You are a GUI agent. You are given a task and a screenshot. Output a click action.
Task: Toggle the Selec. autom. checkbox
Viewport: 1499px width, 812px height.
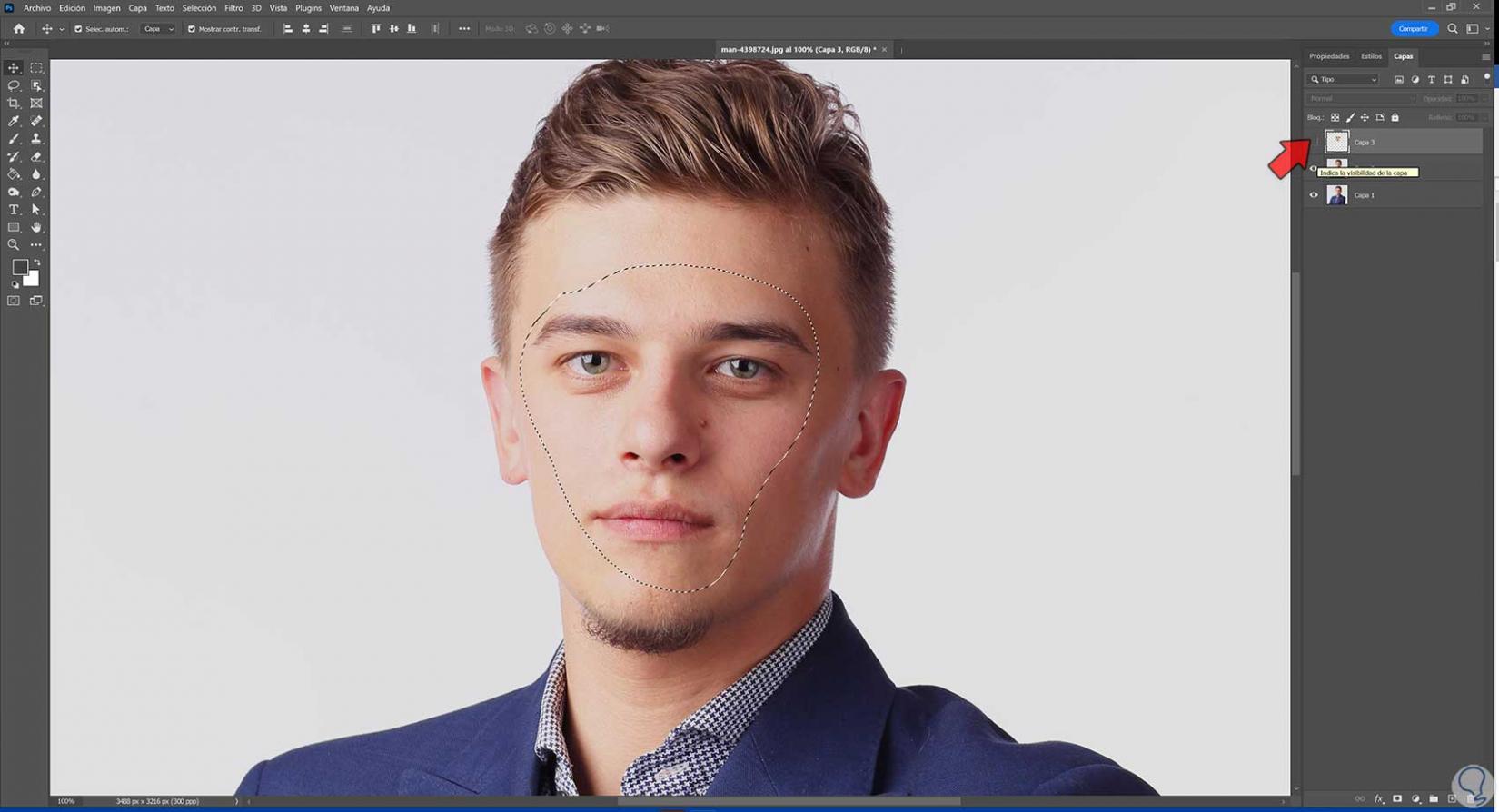78,29
